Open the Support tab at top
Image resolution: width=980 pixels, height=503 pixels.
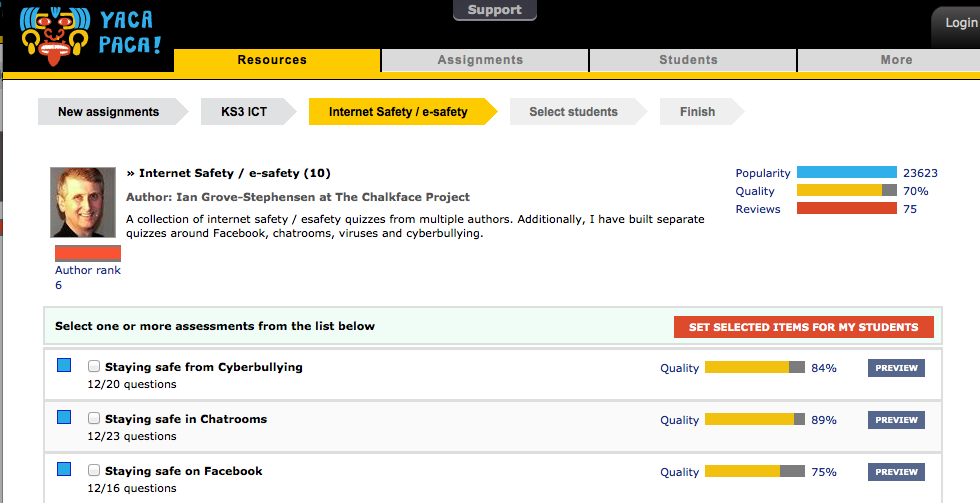(x=494, y=10)
